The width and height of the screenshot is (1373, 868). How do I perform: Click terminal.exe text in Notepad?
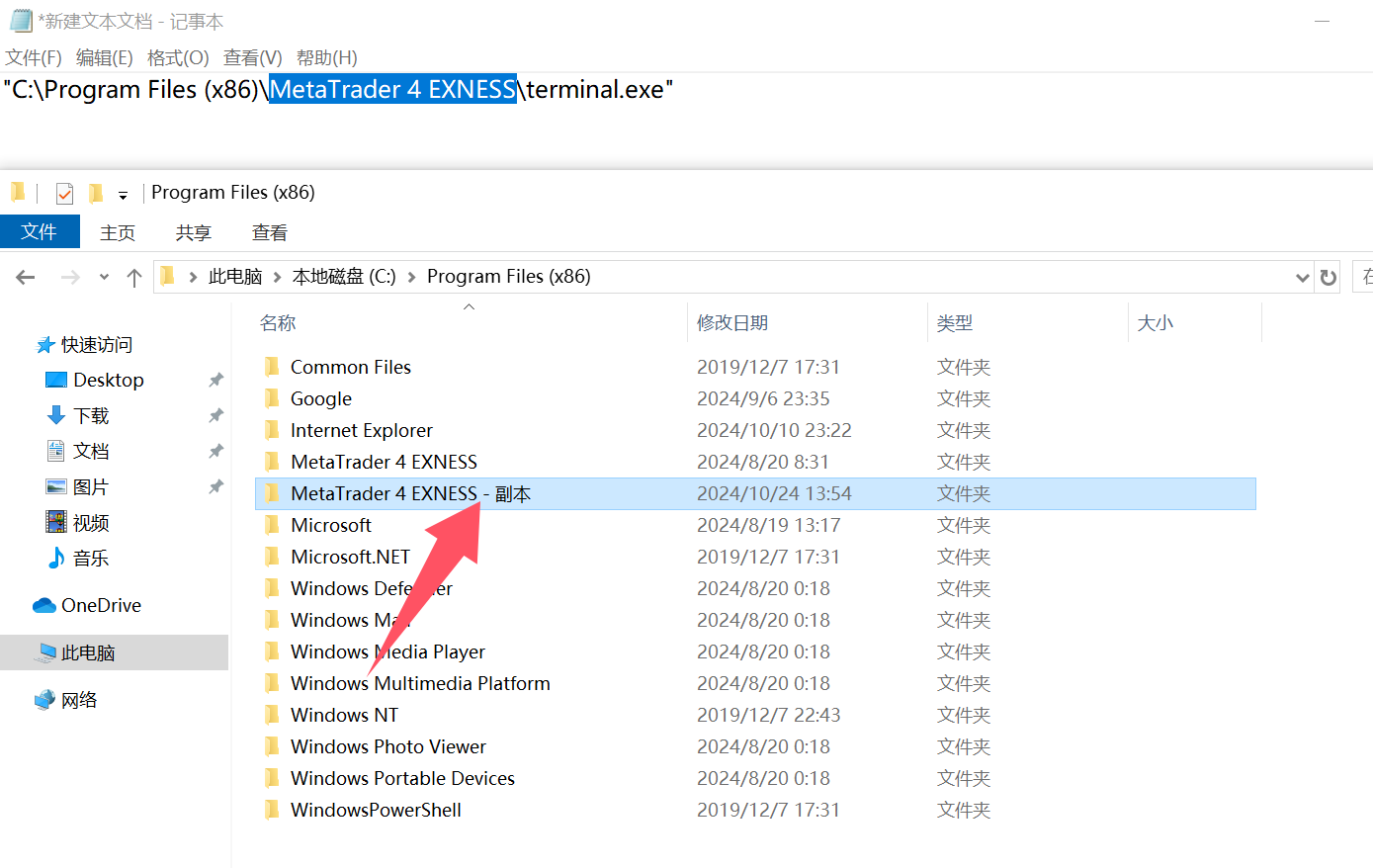point(595,89)
